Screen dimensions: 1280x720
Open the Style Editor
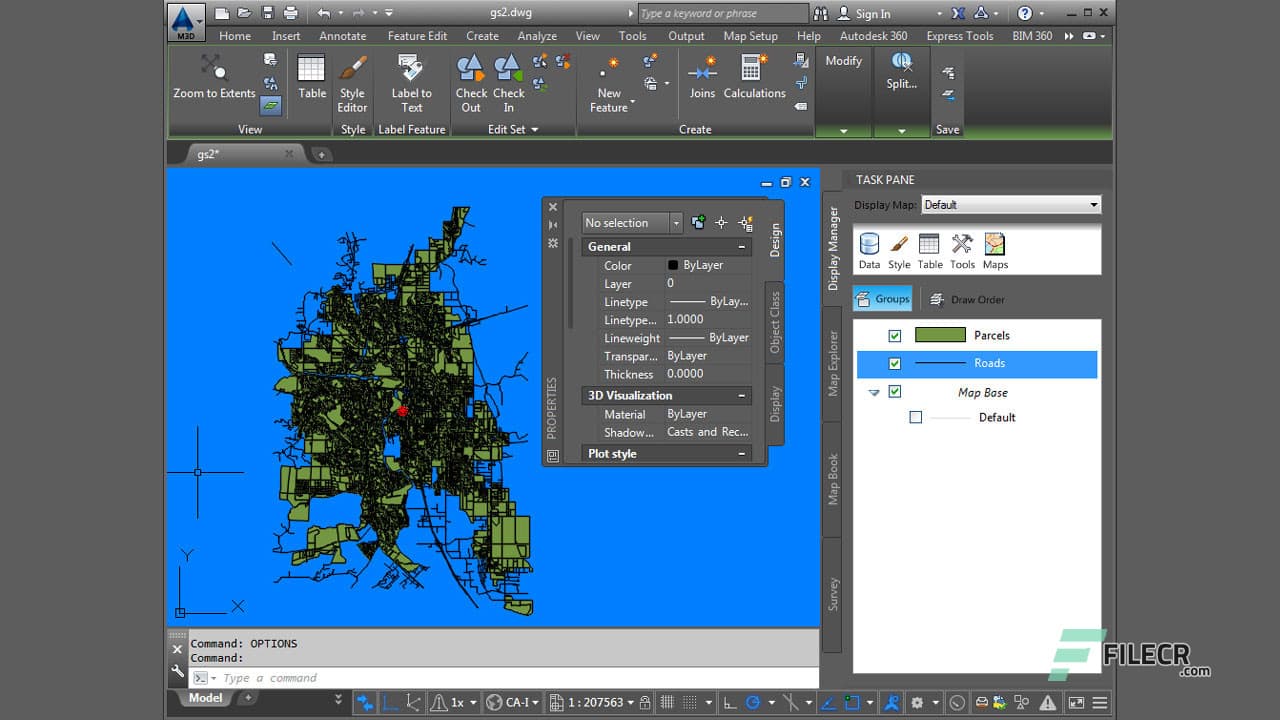pyautogui.click(x=352, y=84)
